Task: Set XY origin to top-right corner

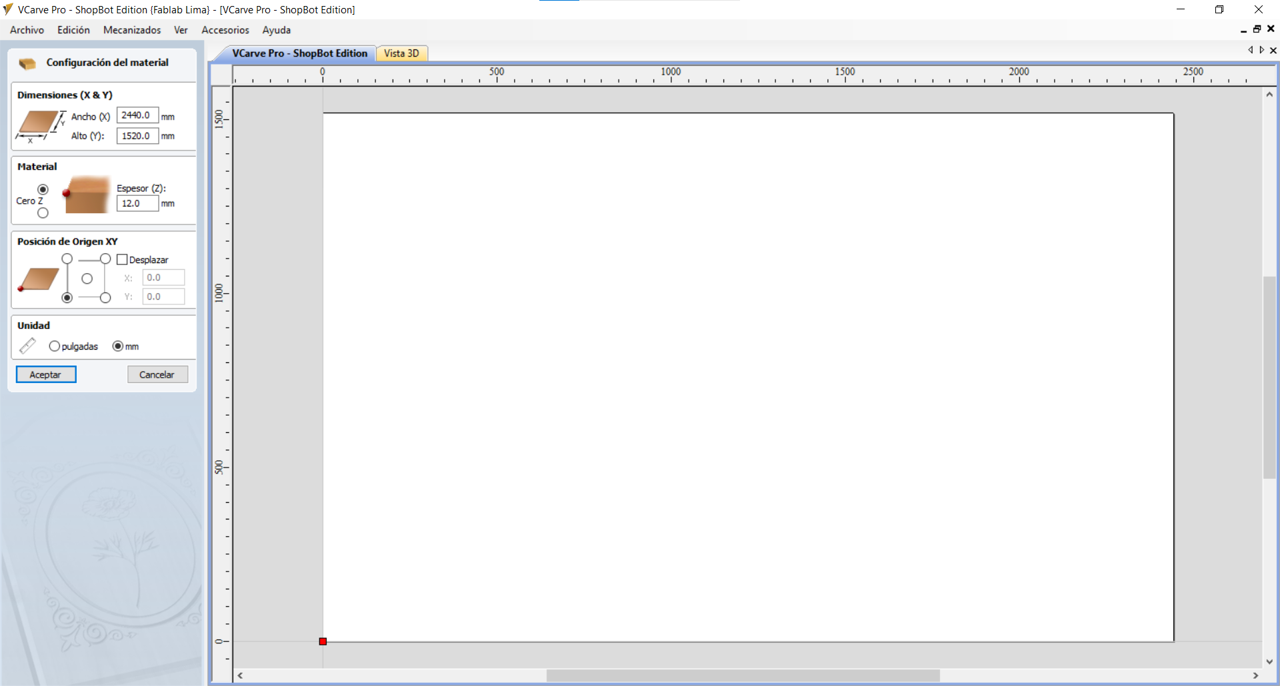Action: [105, 259]
